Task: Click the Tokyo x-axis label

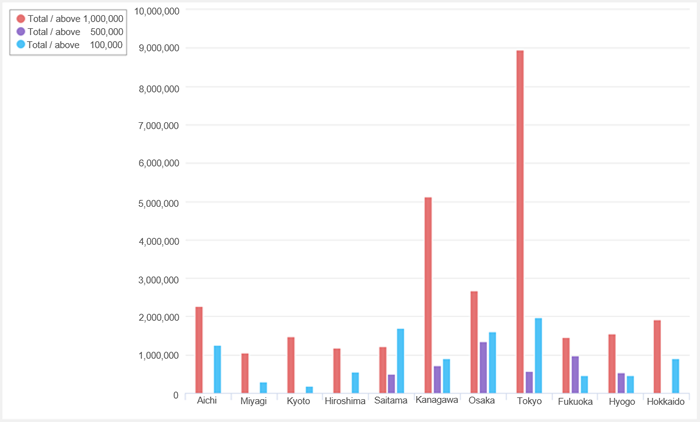Action: tap(529, 402)
